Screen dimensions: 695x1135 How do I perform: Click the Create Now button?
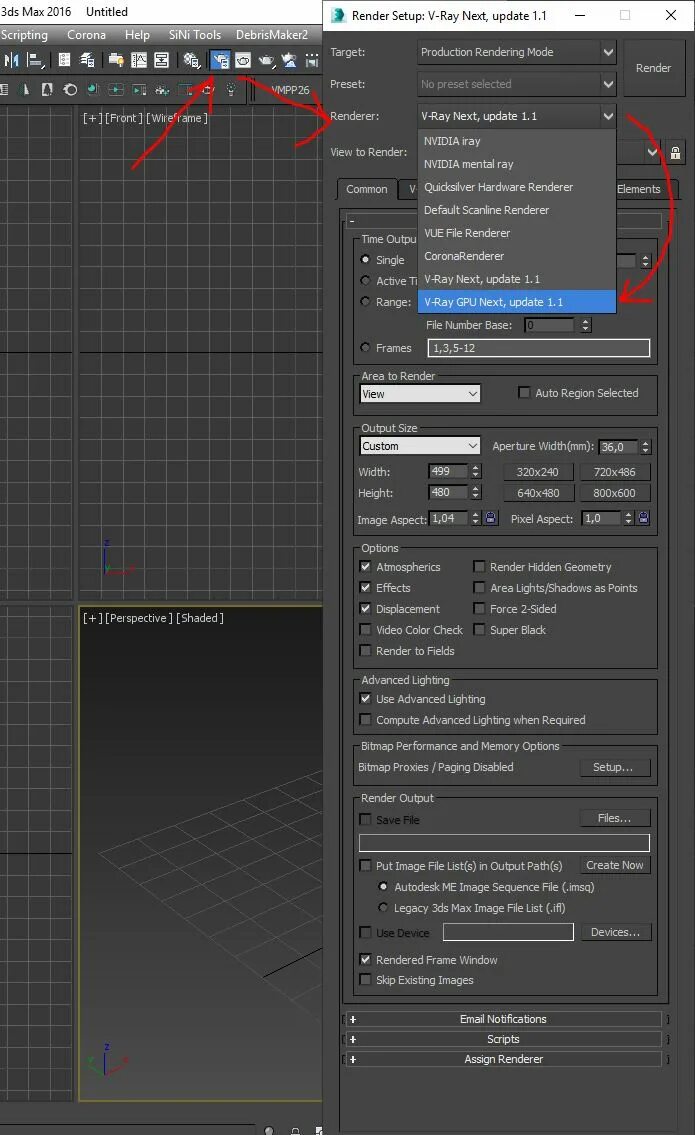click(x=615, y=865)
